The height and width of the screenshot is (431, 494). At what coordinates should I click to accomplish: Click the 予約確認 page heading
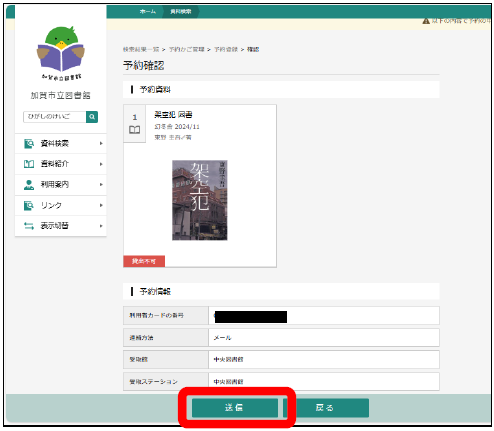coord(144,65)
